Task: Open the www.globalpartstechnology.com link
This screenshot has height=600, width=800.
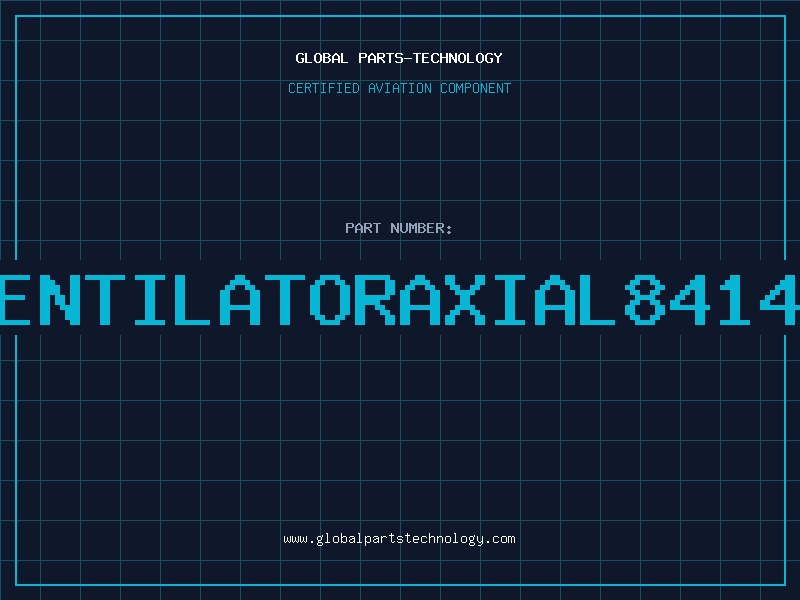Action: point(399,539)
